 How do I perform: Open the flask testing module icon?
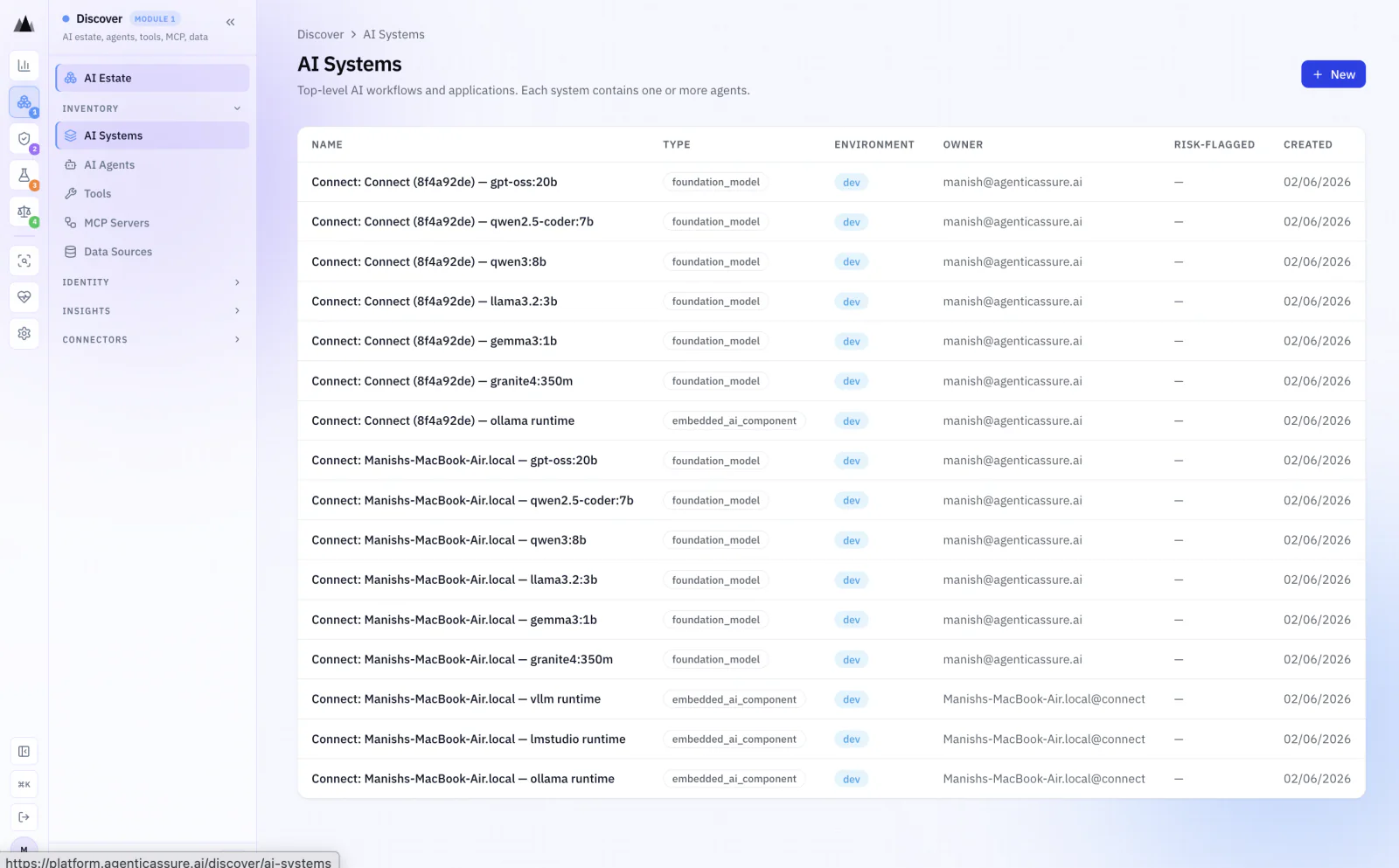tap(24, 175)
